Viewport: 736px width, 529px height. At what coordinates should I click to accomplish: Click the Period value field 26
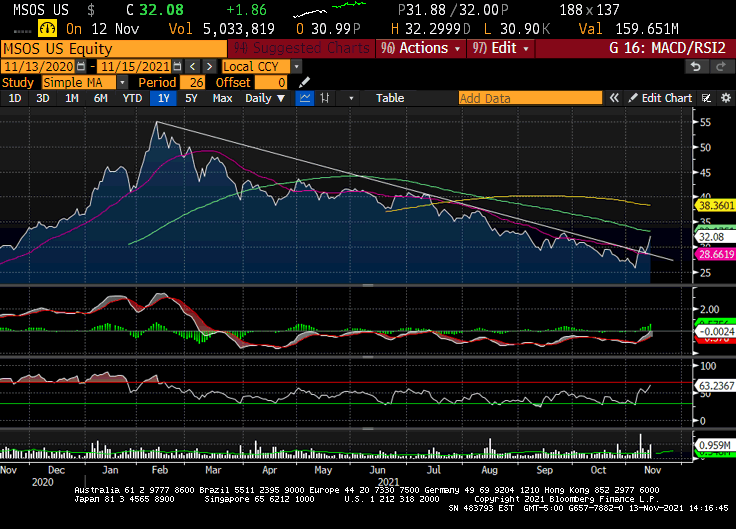click(192, 83)
